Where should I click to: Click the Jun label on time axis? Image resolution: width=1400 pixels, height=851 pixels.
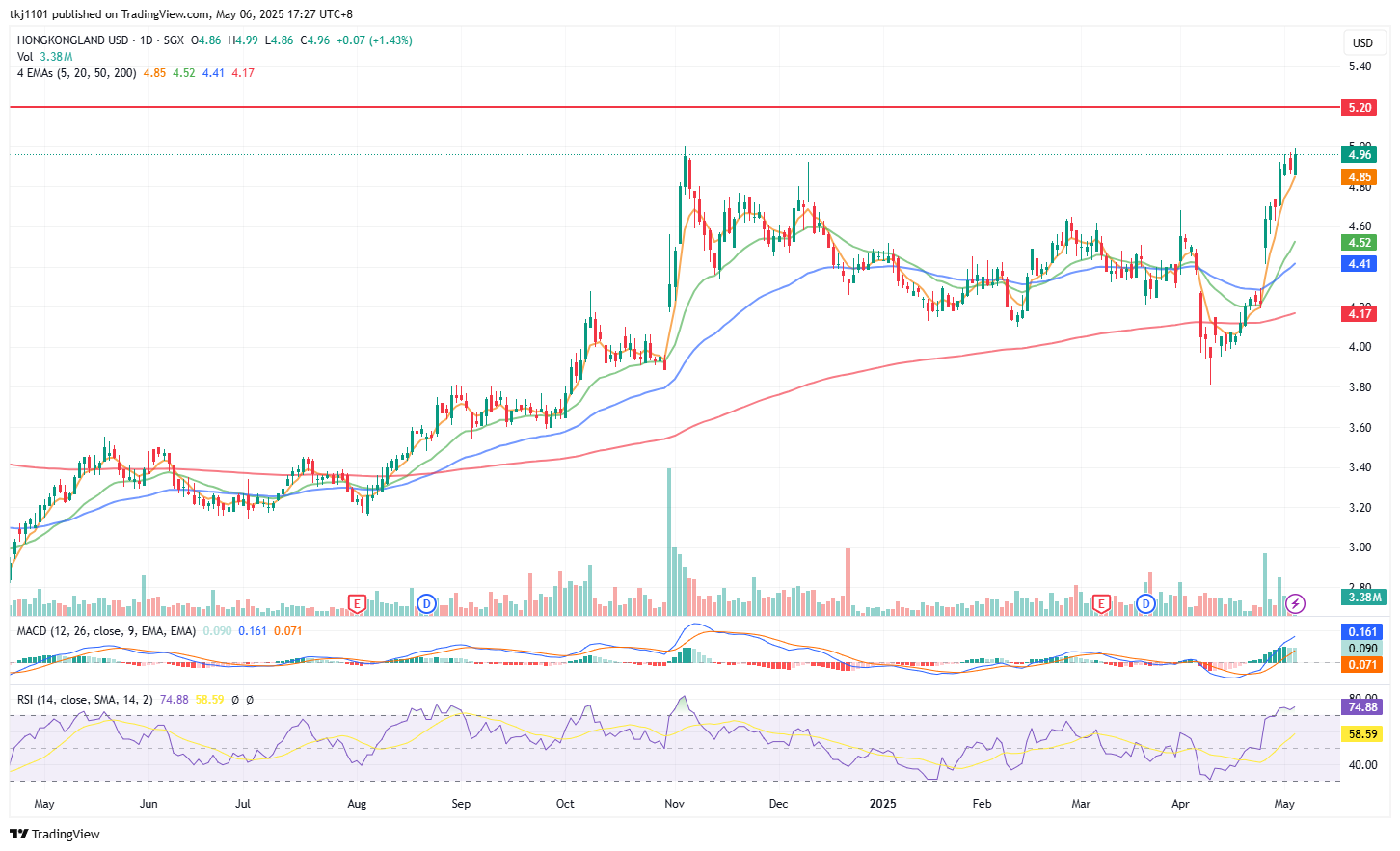pos(148,804)
